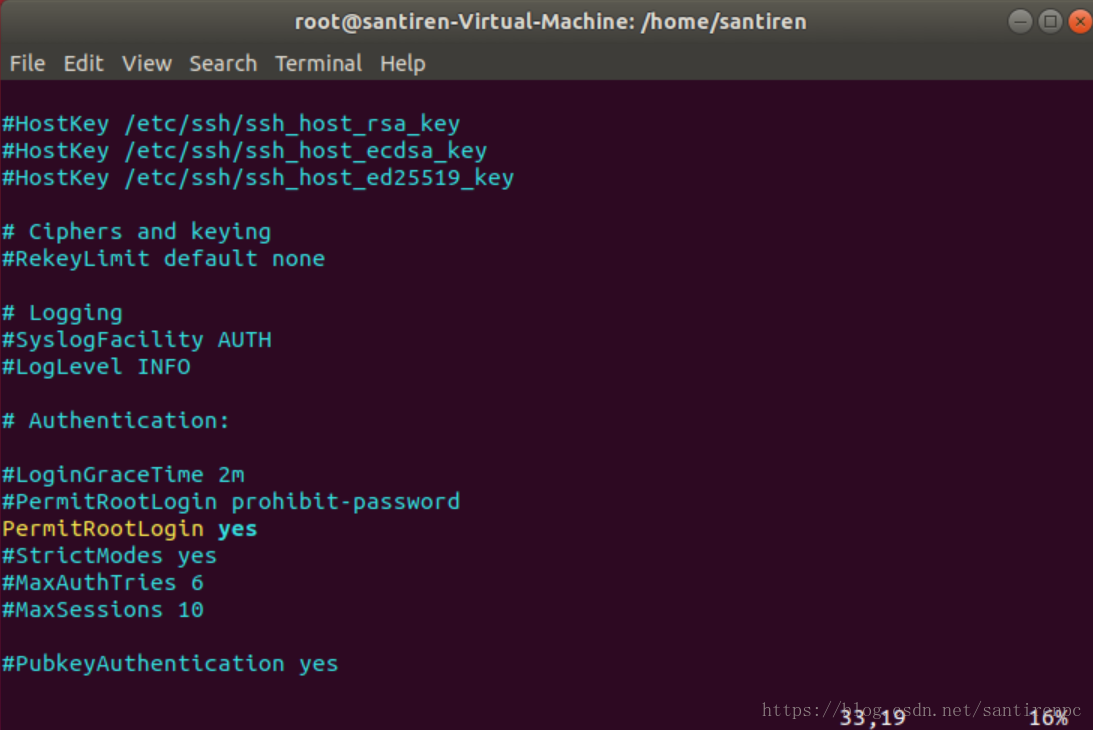Click the HostKey ssh_host_rsa_key line
1093x730 pixels.
point(230,123)
